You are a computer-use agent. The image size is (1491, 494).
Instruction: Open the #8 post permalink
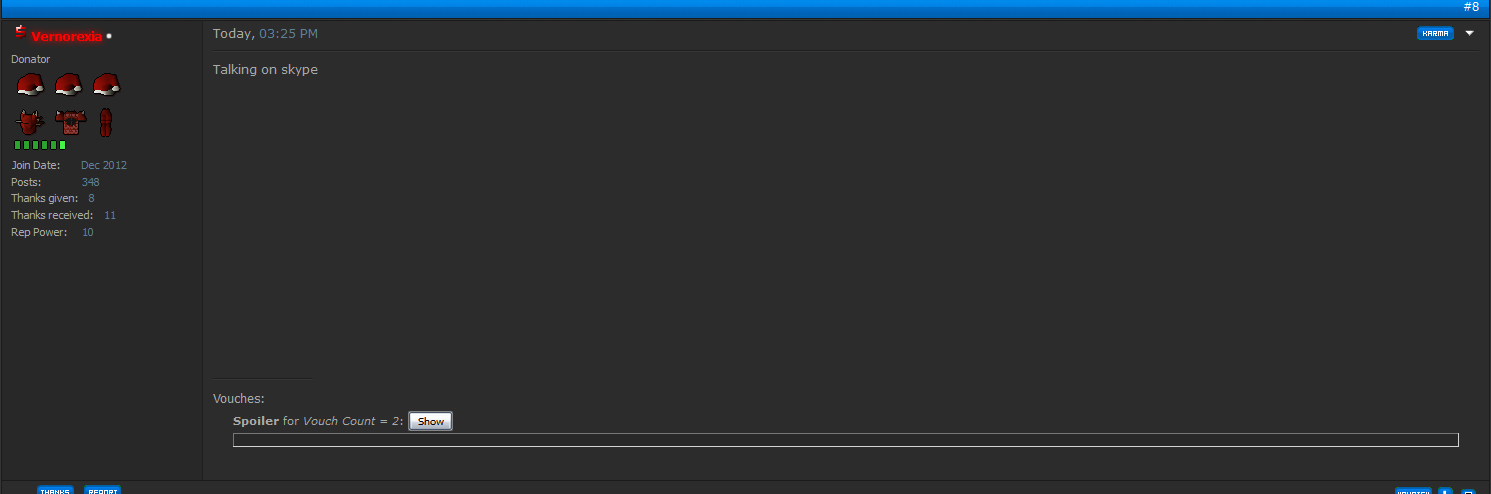tap(1470, 7)
